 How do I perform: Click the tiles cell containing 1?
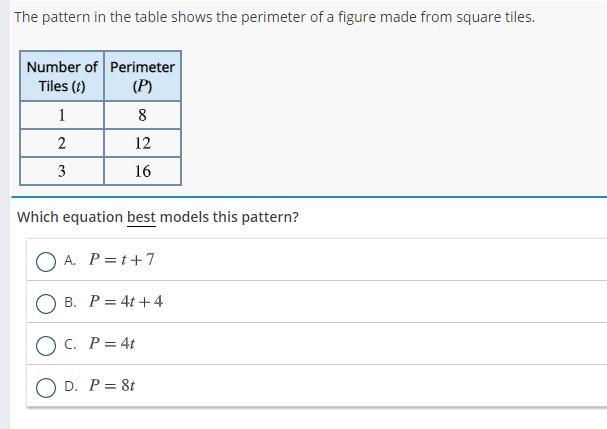62,115
